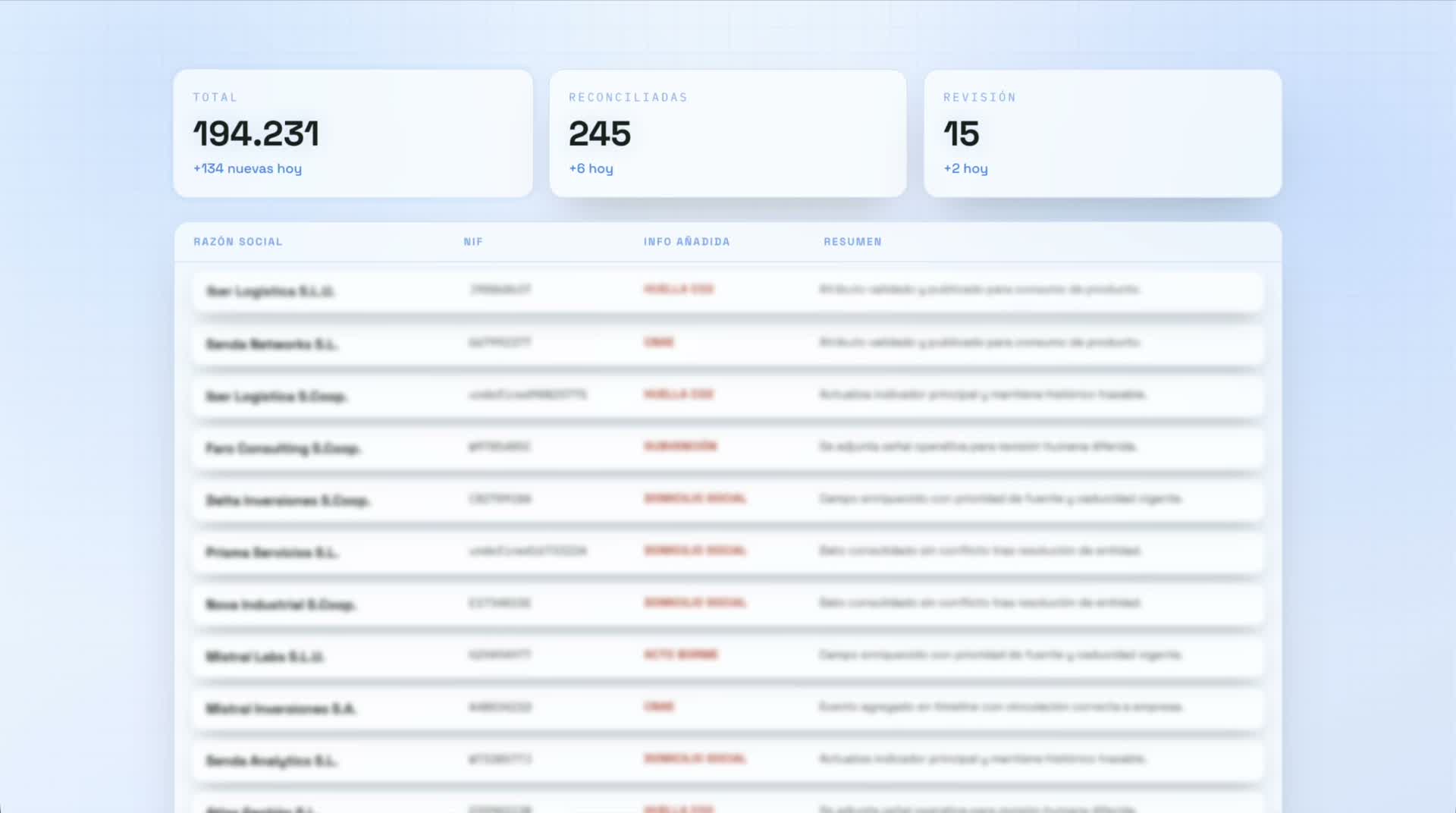1456x813 pixels.
Task: Select the SUBVENCIÓN tag in Faro Consulting row
Action: coord(680,446)
